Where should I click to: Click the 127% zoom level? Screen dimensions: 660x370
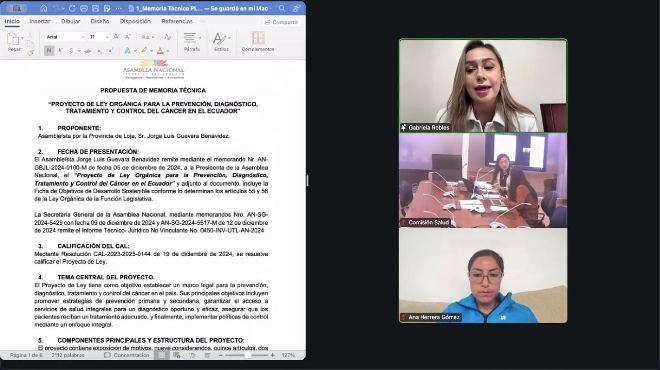[288, 355]
